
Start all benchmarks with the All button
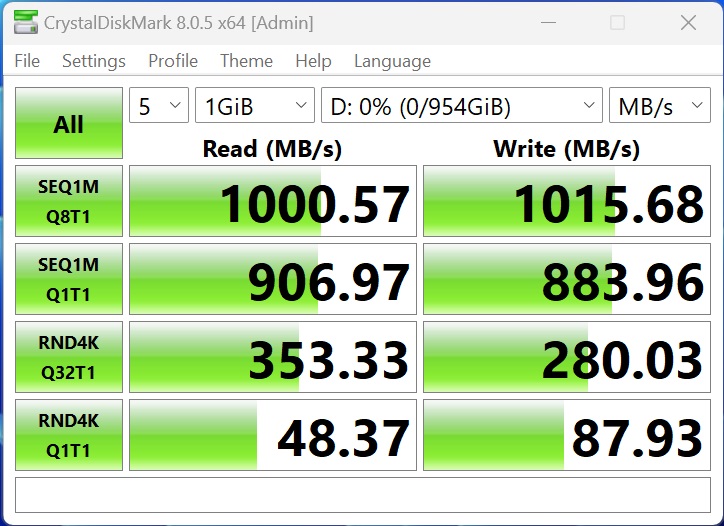click(x=69, y=124)
